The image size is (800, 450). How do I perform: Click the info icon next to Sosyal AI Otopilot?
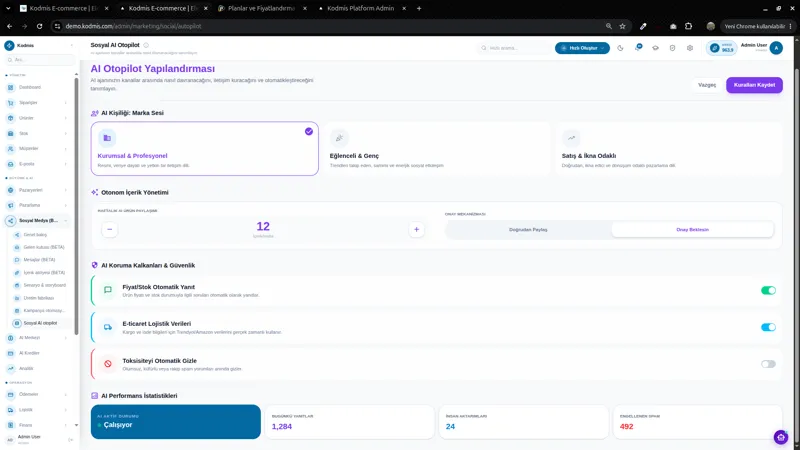(x=146, y=45)
